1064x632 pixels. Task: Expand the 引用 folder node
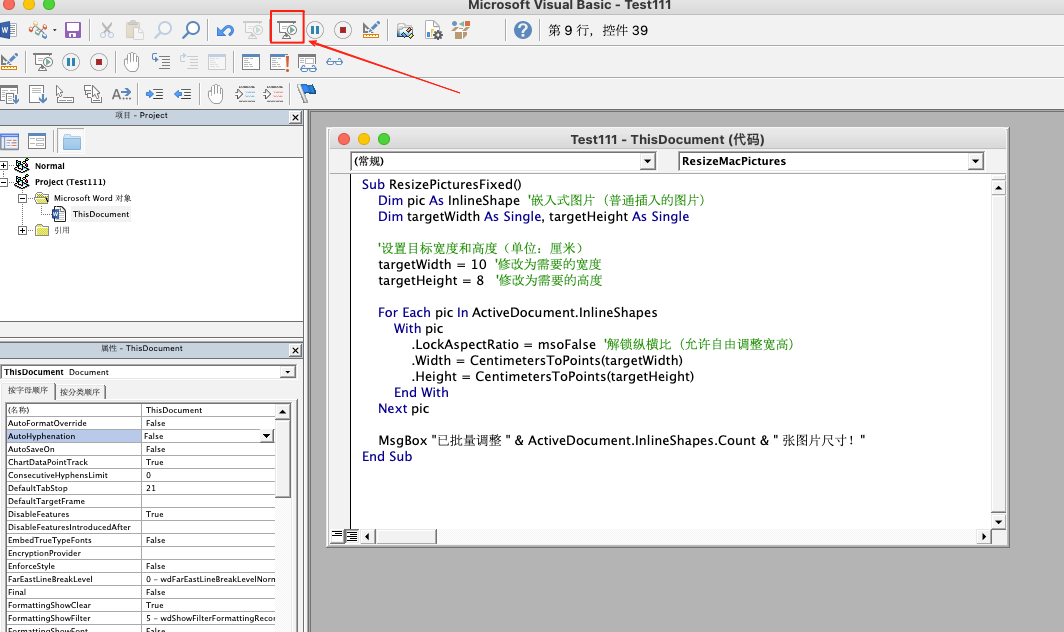[x=22, y=231]
